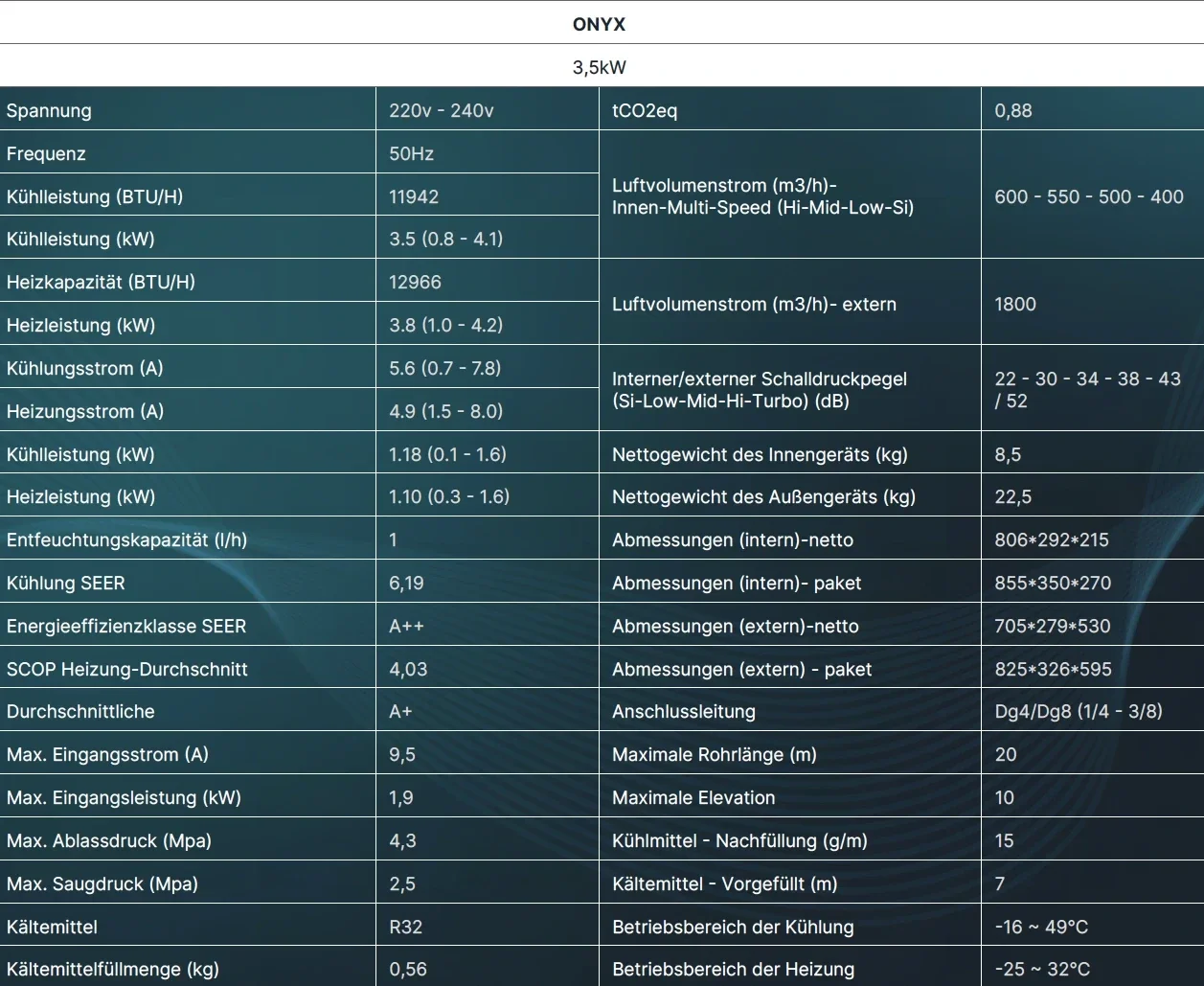Click the 3,5kW subheading row
1204x986 pixels.
click(599, 67)
